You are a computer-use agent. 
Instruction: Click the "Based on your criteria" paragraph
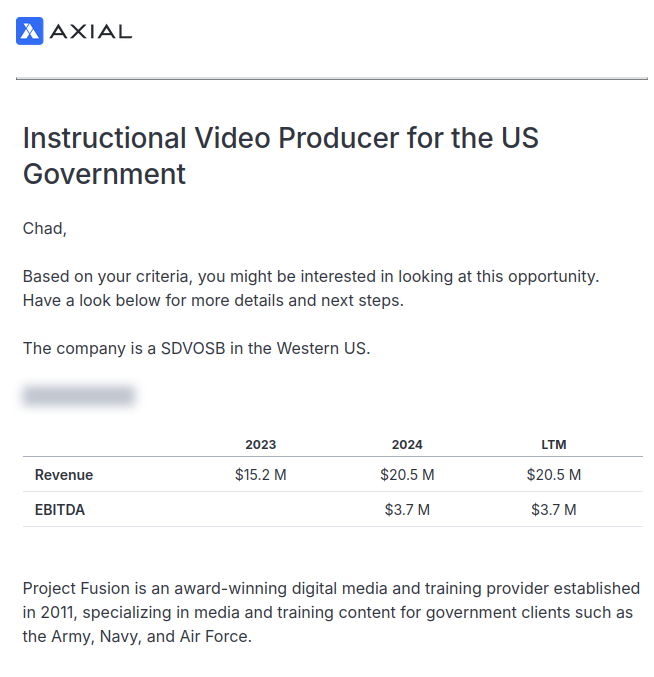tap(311, 288)
